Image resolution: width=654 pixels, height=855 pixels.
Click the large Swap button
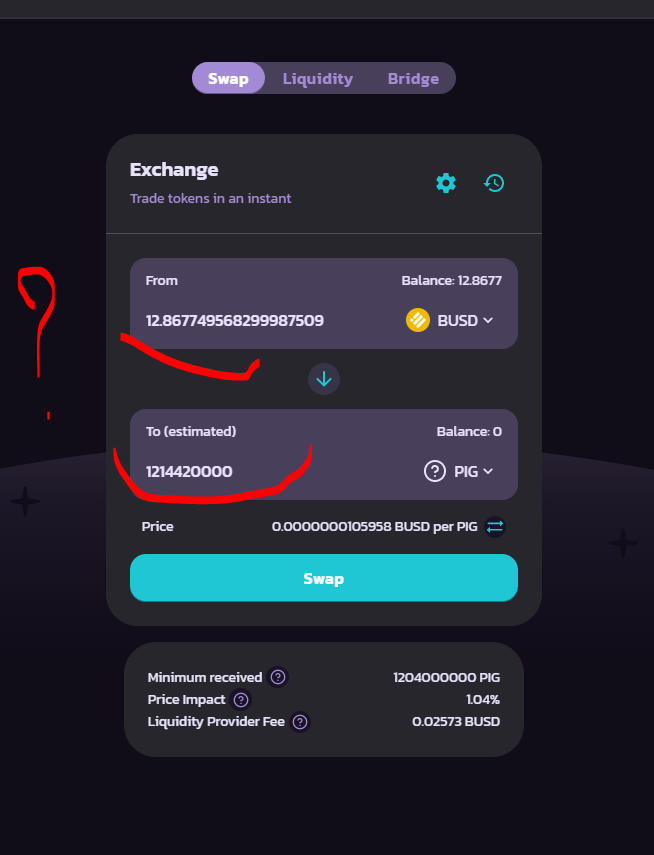[x=323, y=578]
